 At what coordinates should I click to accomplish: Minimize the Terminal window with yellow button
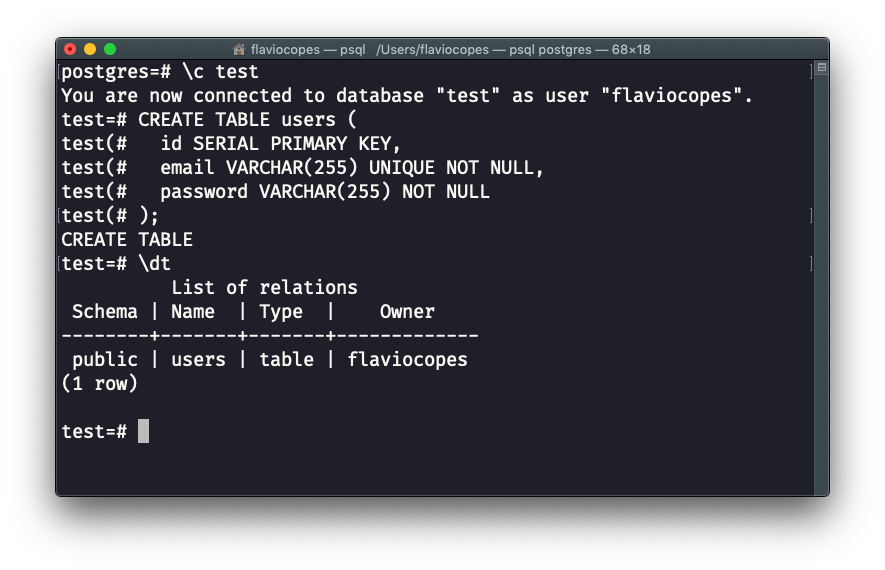tap(90, 49)
